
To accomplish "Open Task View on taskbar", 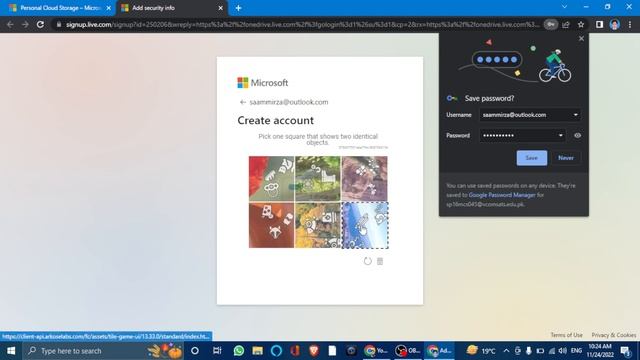I will tap(217, 351).
